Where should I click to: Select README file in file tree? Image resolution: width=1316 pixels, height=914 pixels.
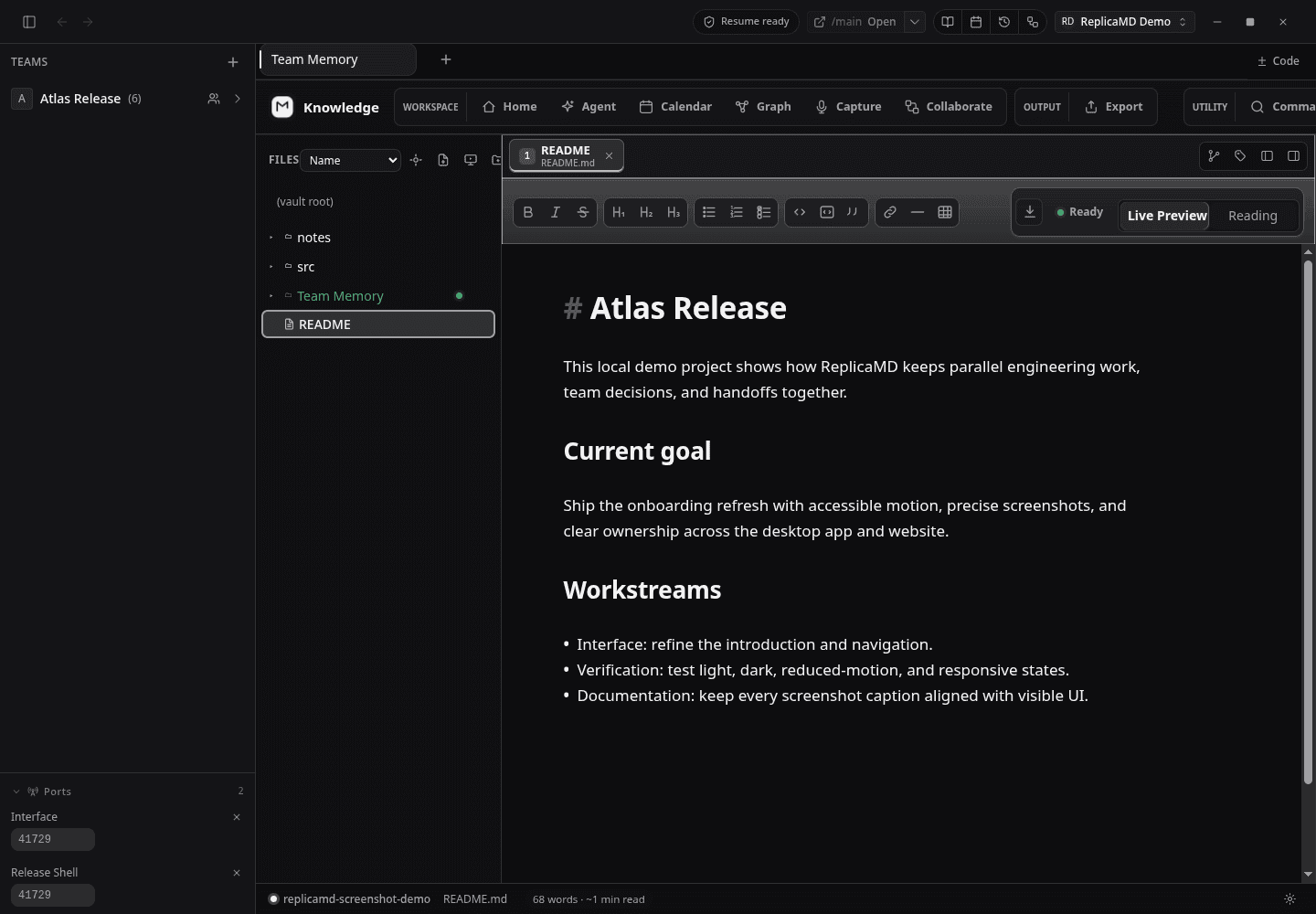[378, 324]
